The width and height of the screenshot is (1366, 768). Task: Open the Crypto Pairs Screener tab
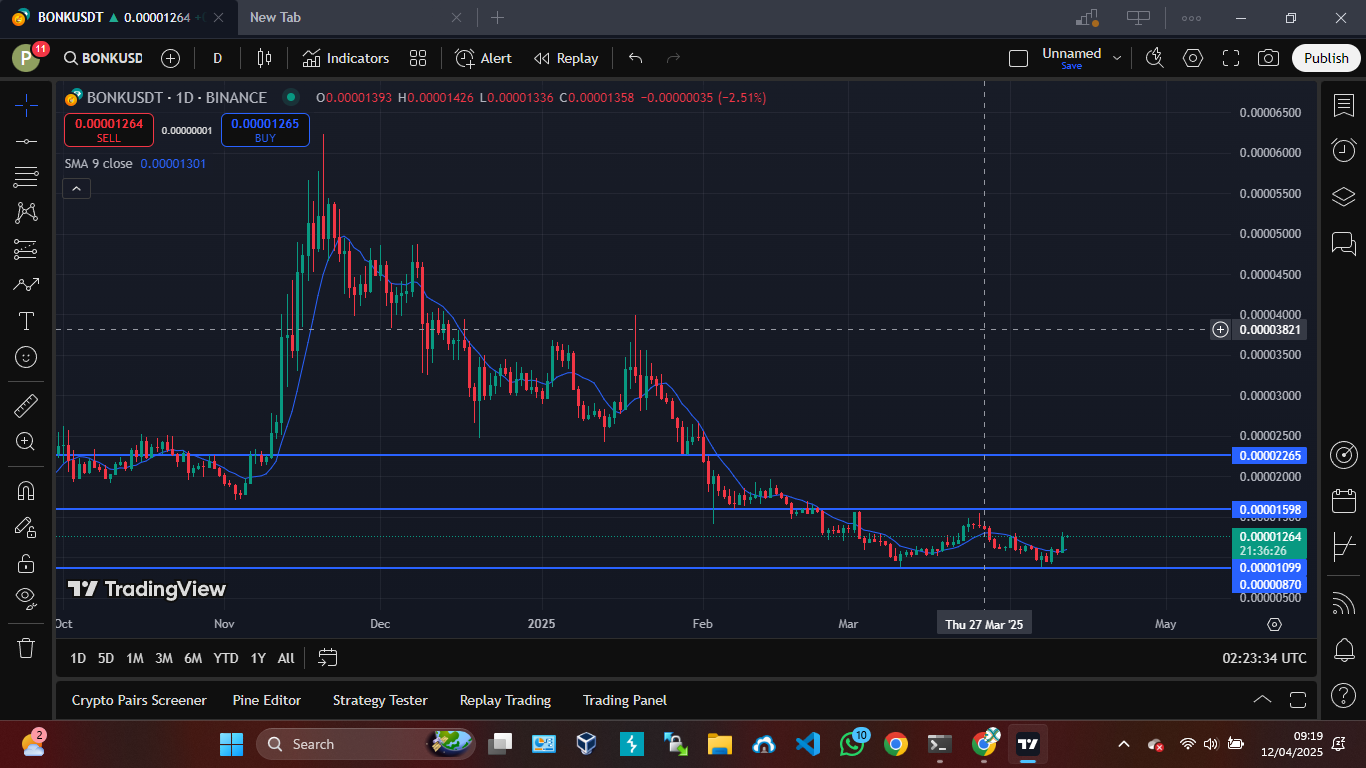[x=139, y=700]
